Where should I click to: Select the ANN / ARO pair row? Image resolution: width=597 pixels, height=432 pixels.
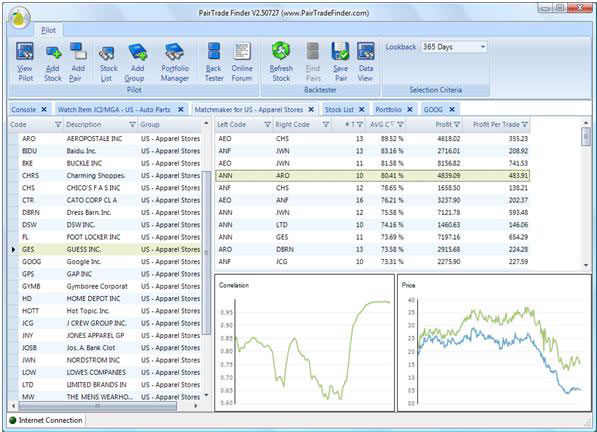point(372,175)
